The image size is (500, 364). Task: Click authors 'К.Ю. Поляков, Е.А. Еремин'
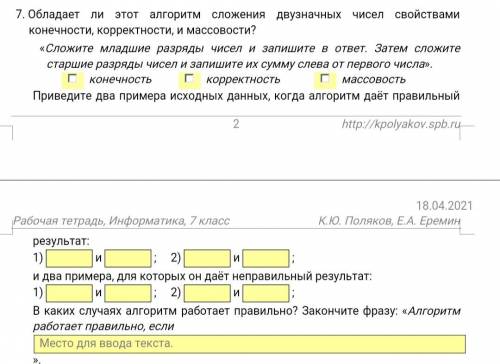click(389, 221)
